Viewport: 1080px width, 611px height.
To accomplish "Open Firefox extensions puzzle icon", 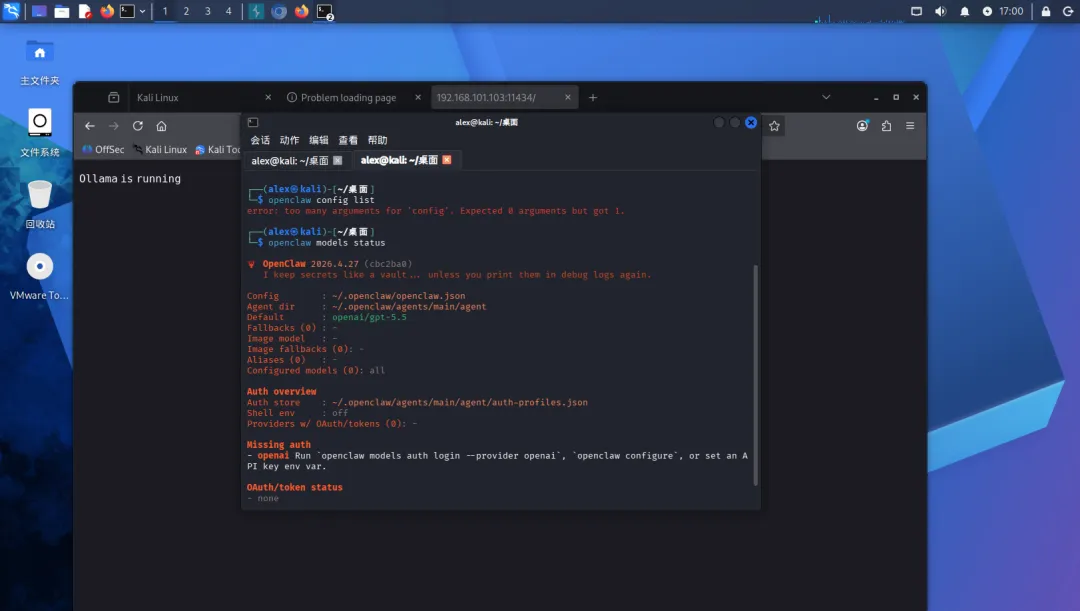I will coord(886,126).
